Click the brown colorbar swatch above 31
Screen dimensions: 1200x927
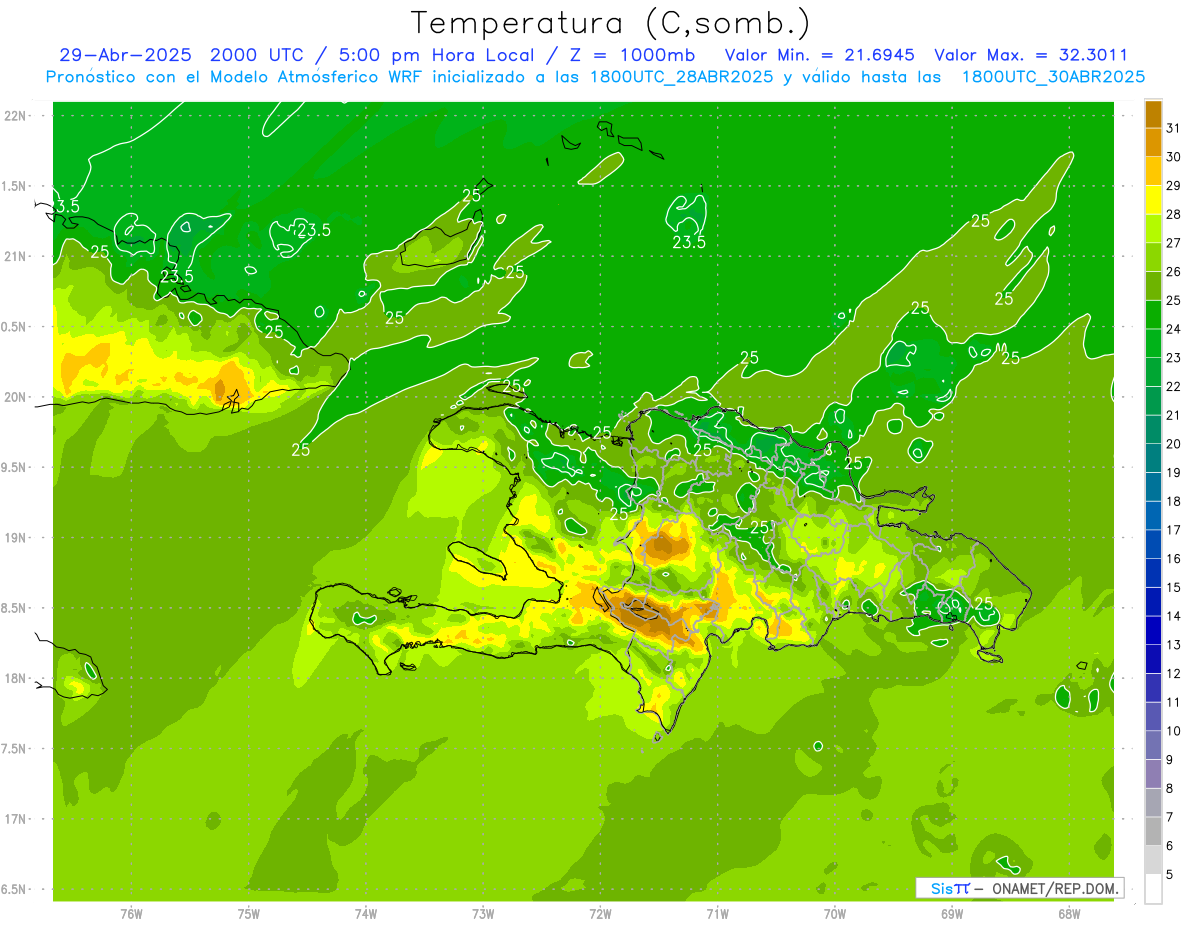(x=1153, y=114)
